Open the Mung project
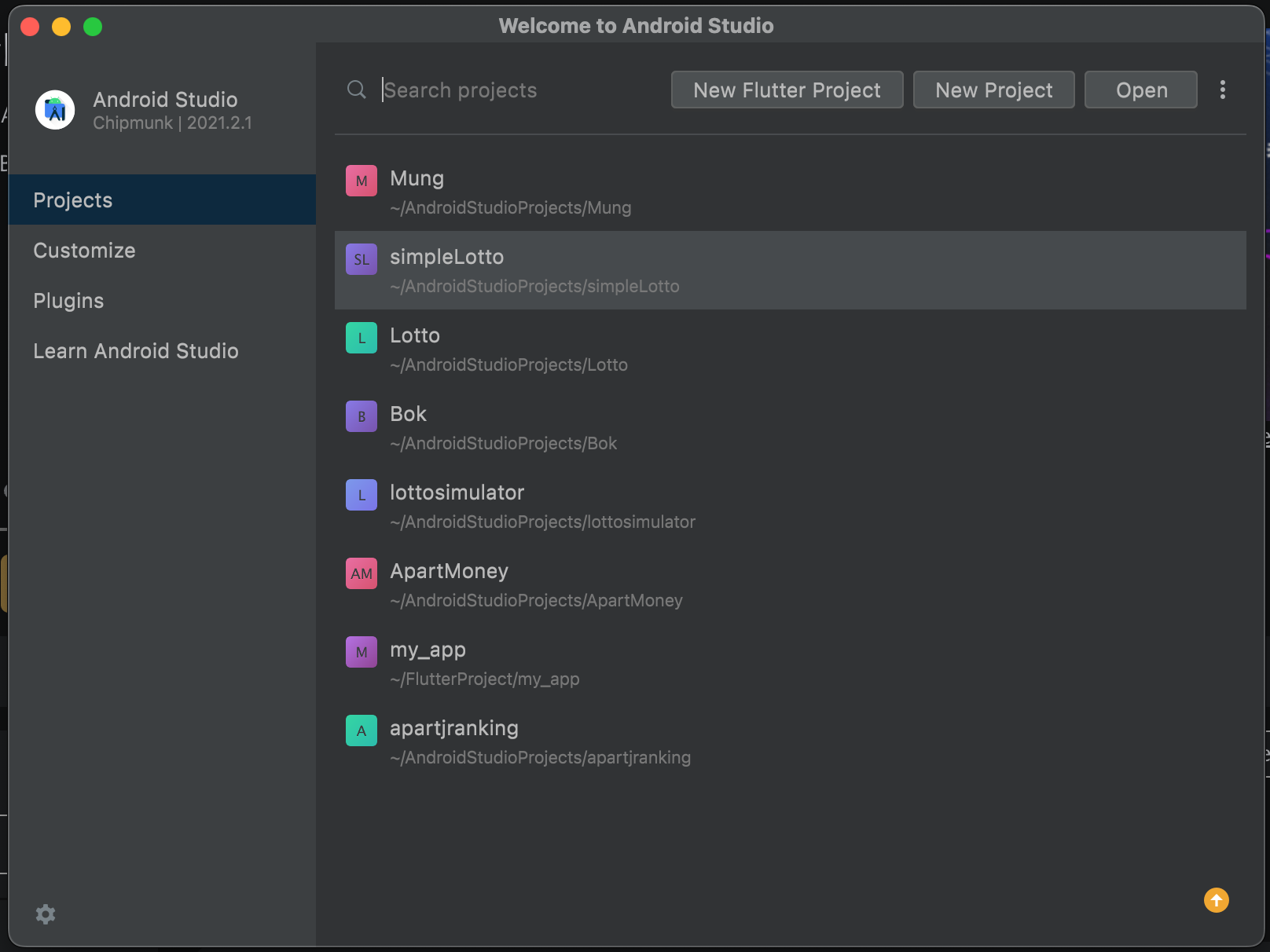The image size is (1270, 952). (x=791, y=192)
